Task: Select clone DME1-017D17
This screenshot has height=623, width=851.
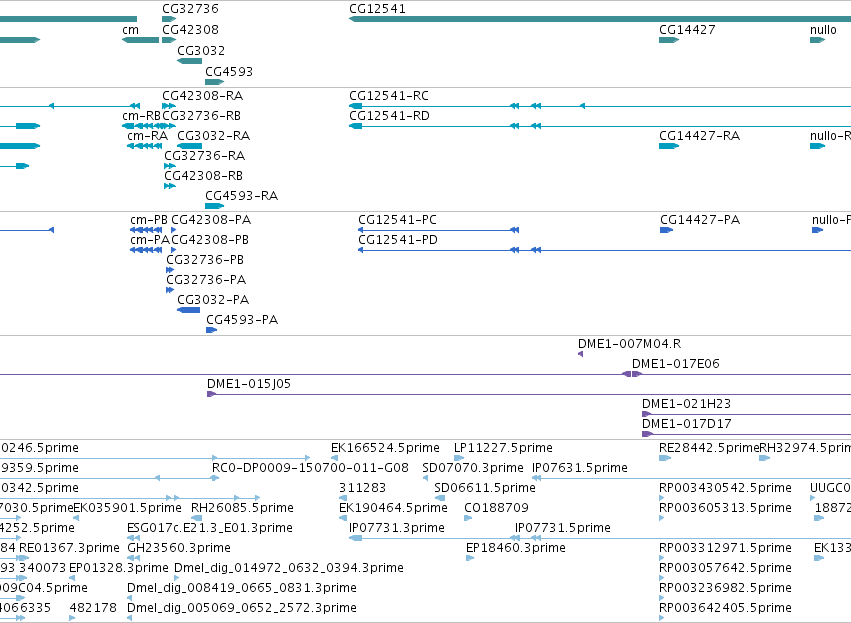Action: pyautogui.click(x=686, y=424)
